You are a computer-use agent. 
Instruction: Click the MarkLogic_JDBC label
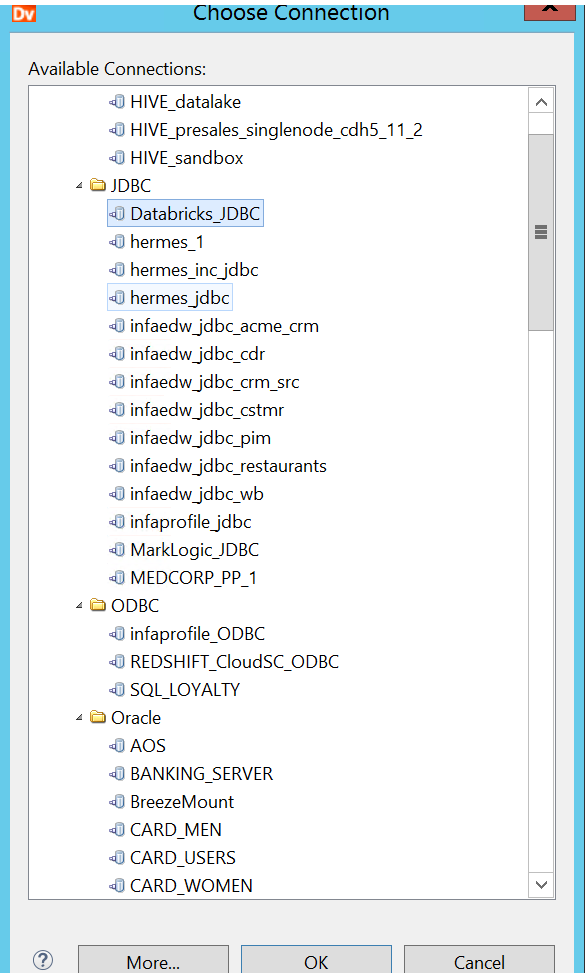click(194, 550)
